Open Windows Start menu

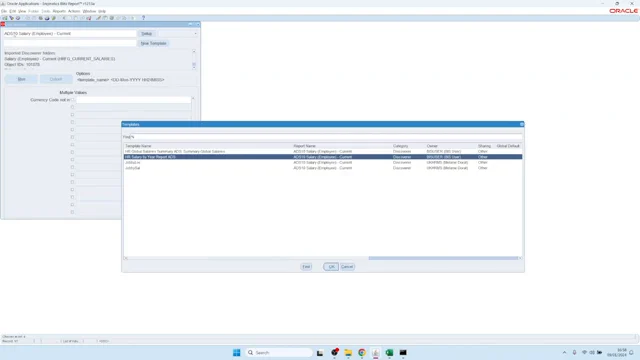click(237, 353)
